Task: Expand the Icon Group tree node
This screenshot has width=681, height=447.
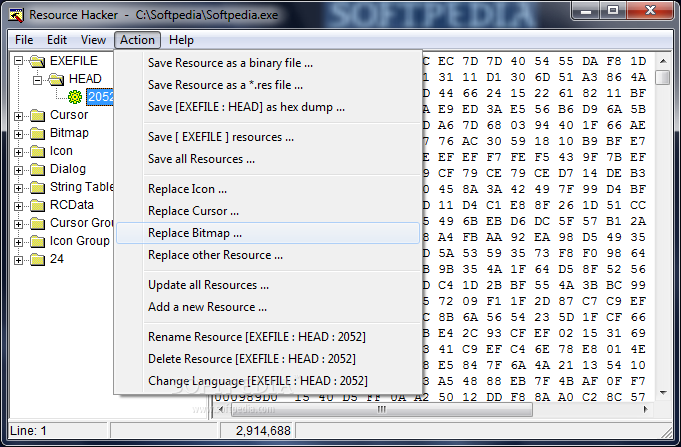Action: pyautogui.click(x=18, y=242)
